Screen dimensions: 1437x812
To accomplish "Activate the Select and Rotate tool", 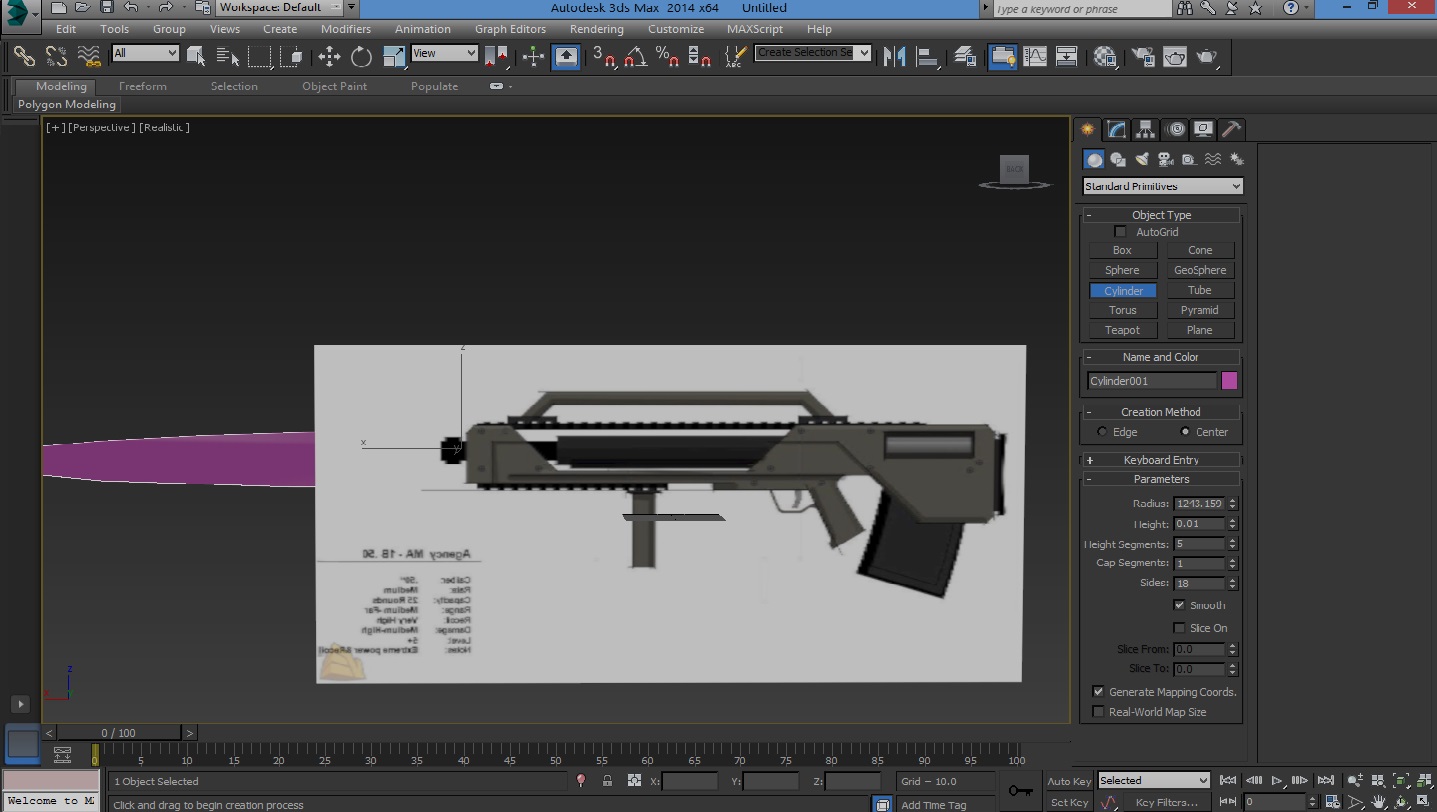I will point(361,56).
